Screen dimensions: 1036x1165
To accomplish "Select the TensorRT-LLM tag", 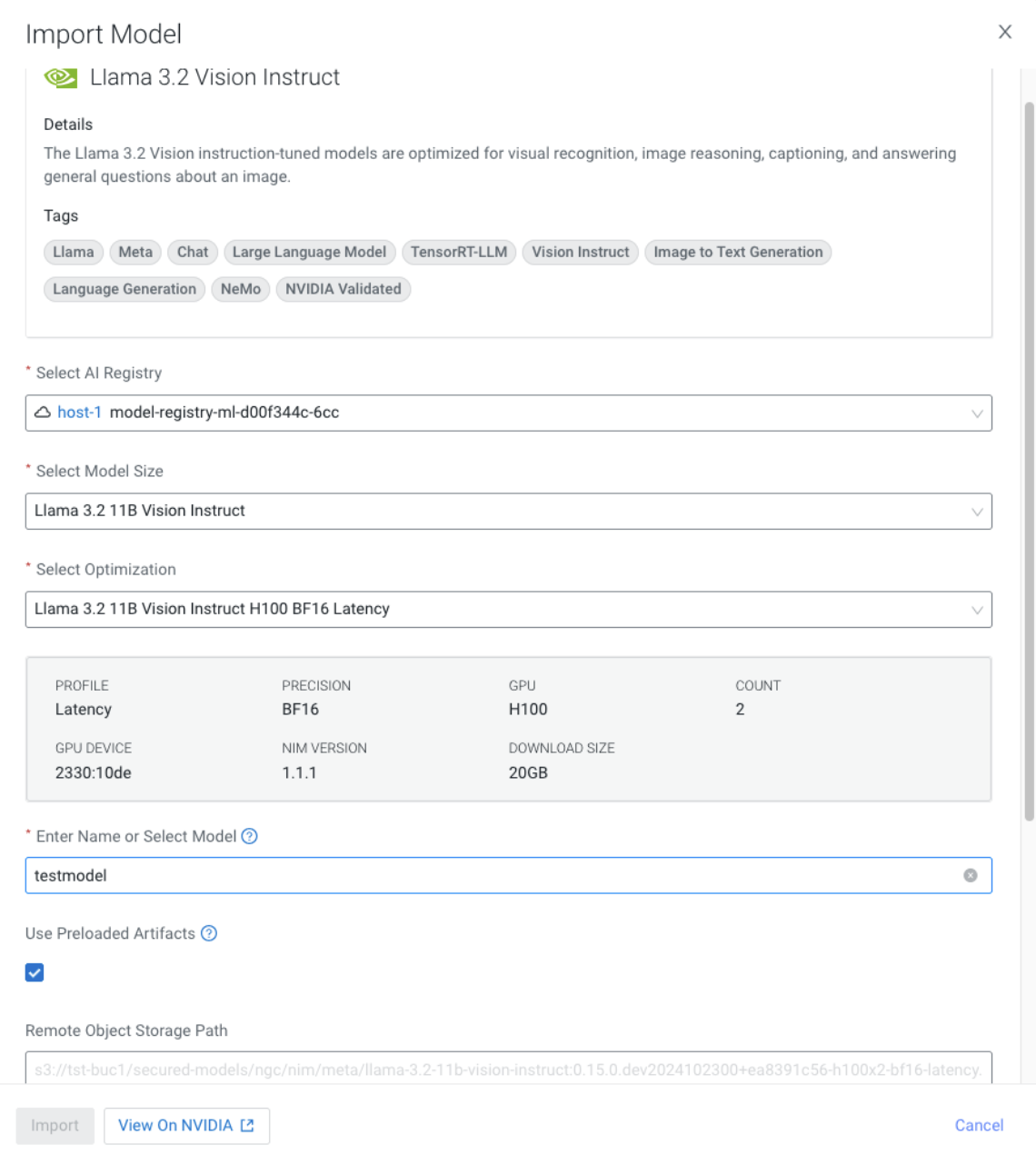I will tap(459, 252).
